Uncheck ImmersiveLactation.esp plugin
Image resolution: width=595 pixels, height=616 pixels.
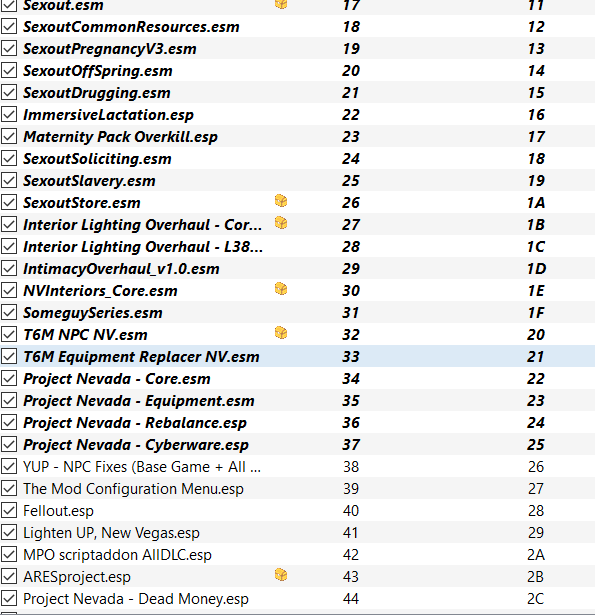[x=9, y=114]
